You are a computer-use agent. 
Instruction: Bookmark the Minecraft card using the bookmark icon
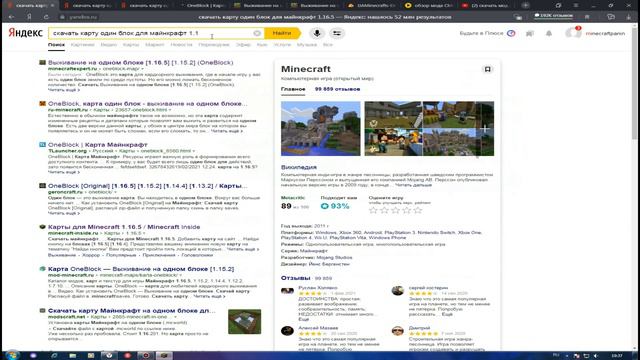click(487, 69)
